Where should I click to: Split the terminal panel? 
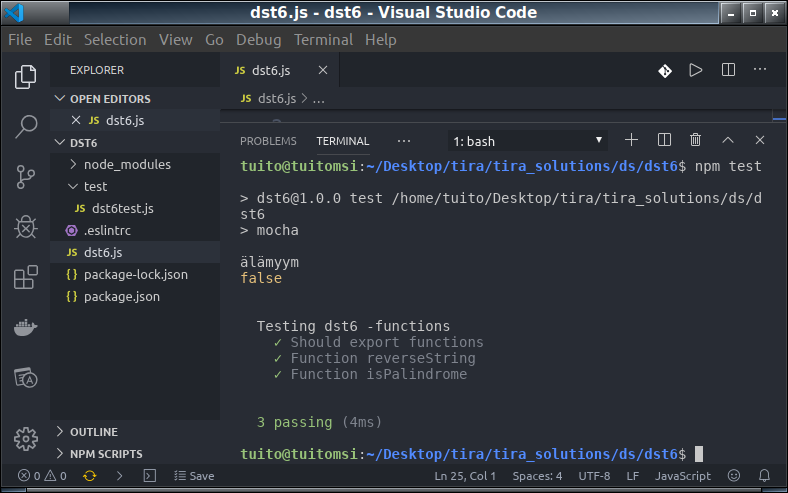point(664,140)
